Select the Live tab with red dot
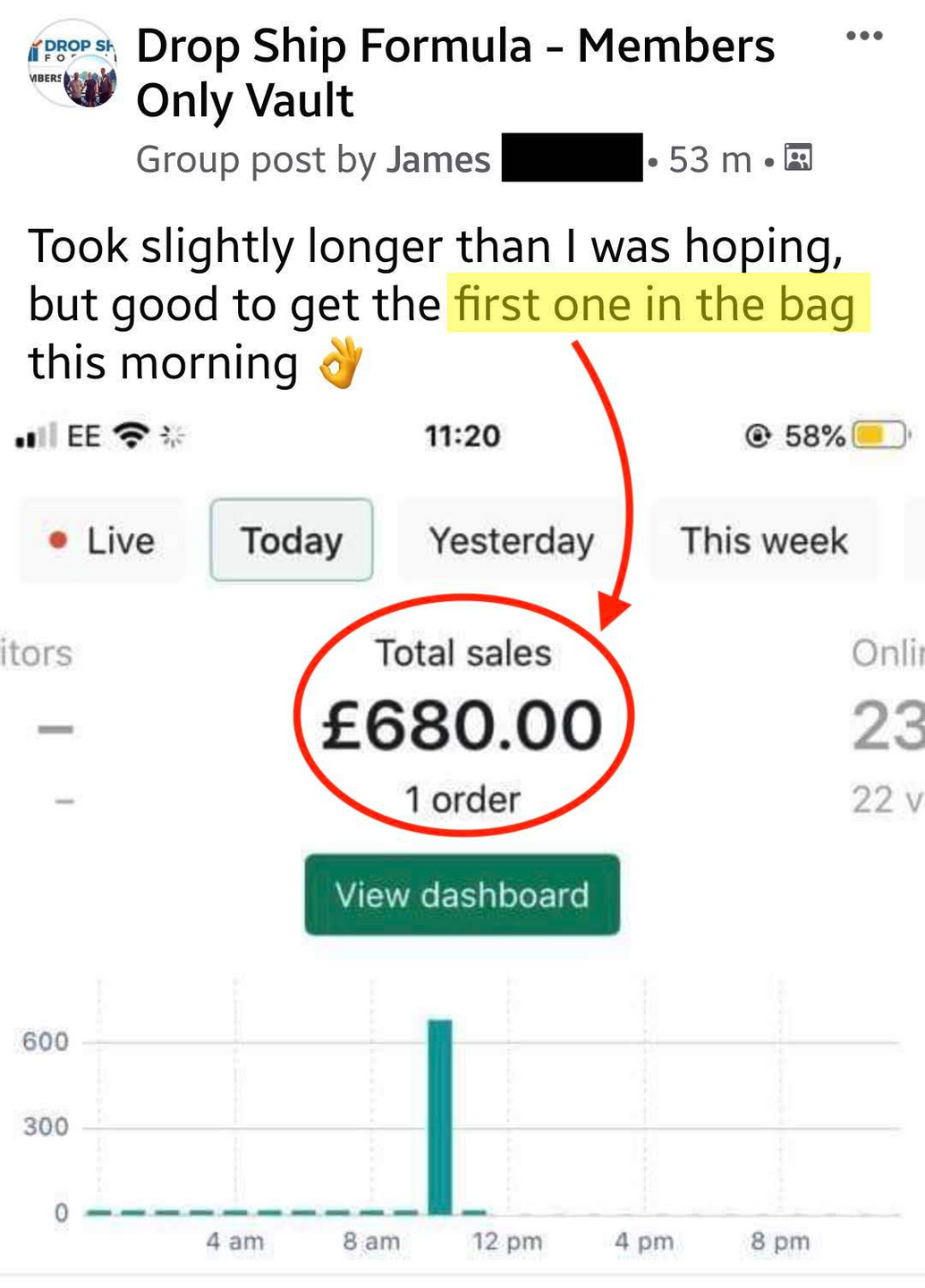 pyautogui.click(x=102, y=540)
